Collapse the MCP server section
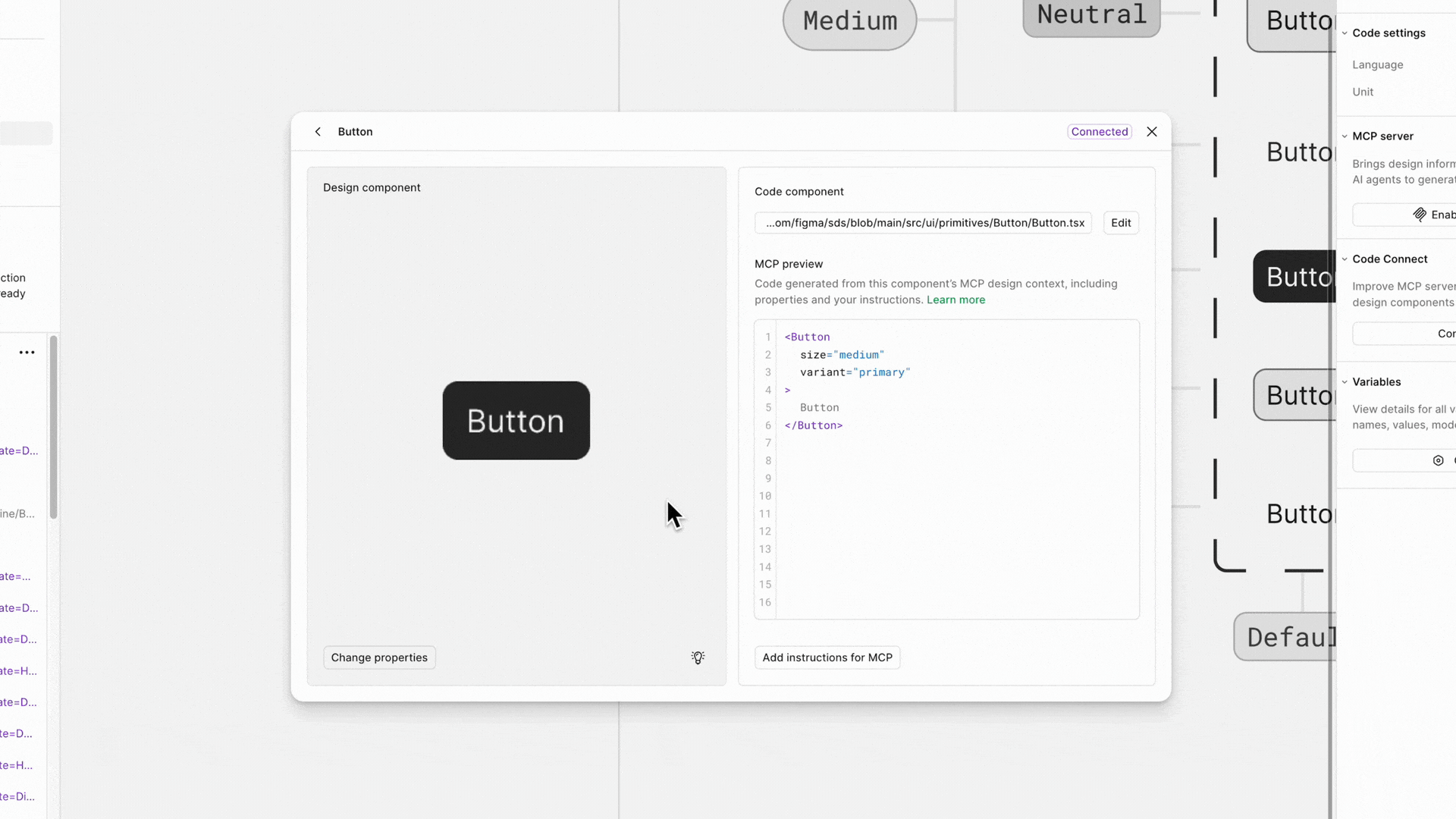 pyautogui.click(x=1345, y=136)
